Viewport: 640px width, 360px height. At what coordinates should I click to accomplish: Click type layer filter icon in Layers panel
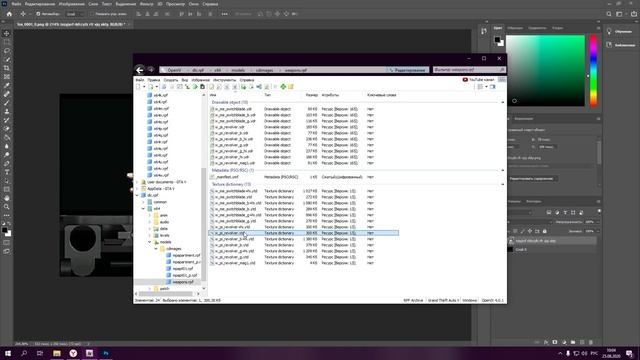[565, 213]
